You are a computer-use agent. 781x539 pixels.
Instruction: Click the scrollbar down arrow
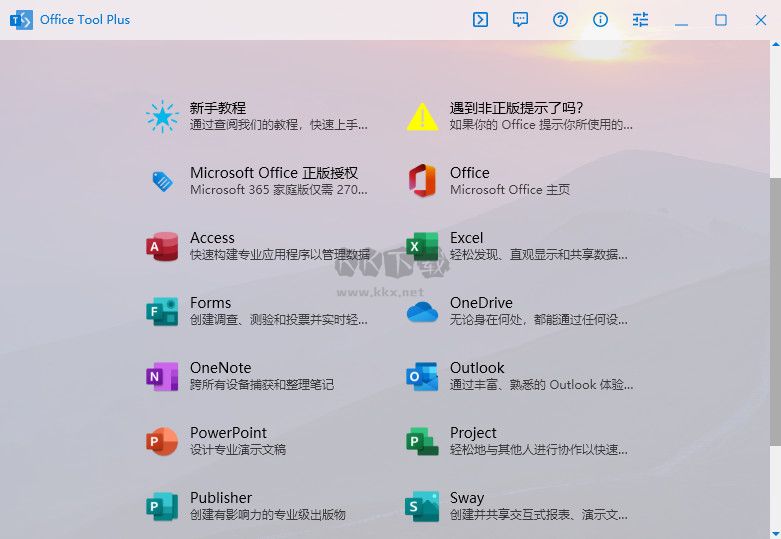point(776,534)
